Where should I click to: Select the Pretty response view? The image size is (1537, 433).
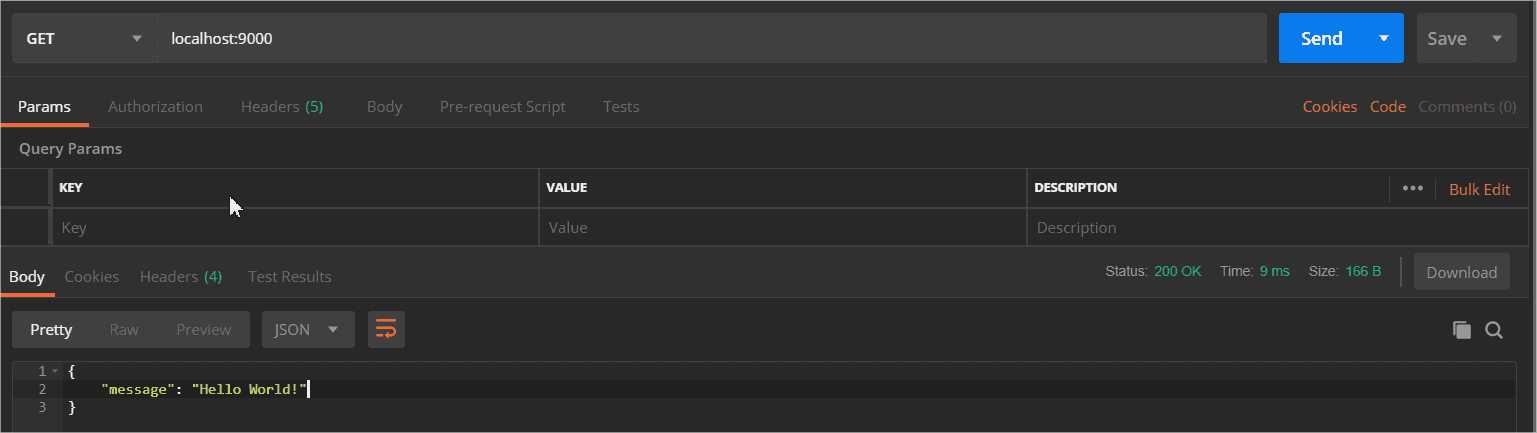pos(51,329)
